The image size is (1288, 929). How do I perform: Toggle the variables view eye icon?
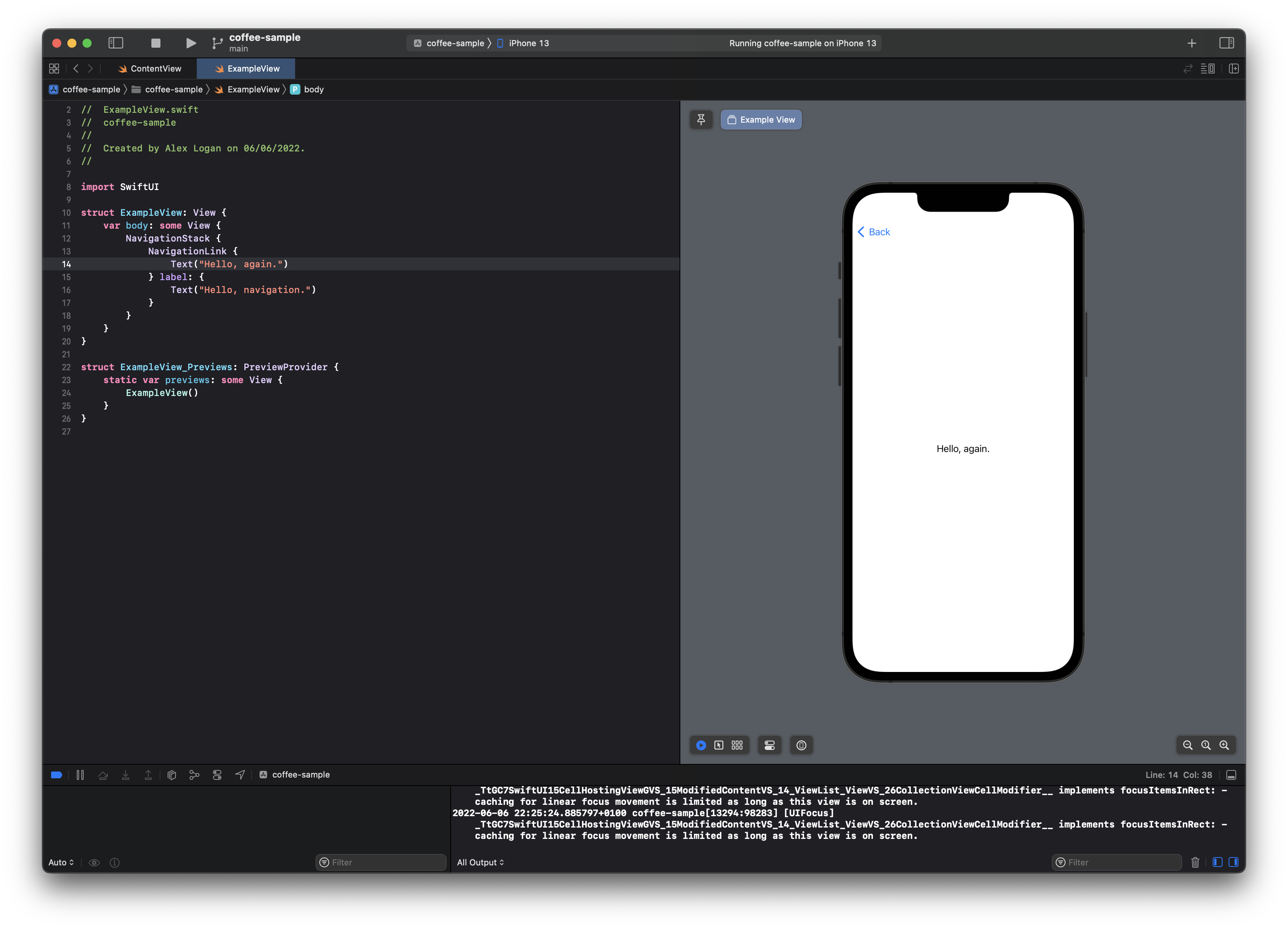[94, 862]
